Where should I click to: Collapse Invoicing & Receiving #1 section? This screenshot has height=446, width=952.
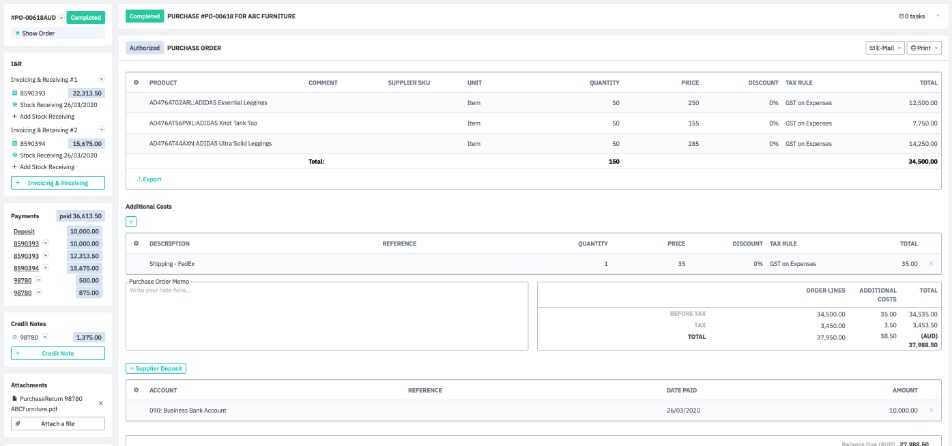coord(101,79)
